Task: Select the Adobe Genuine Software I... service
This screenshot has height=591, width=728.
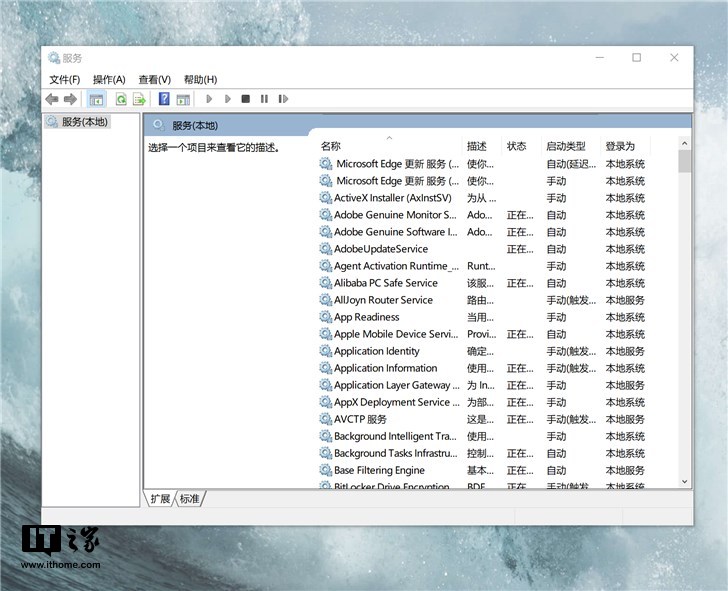Action: pos(396,232)
